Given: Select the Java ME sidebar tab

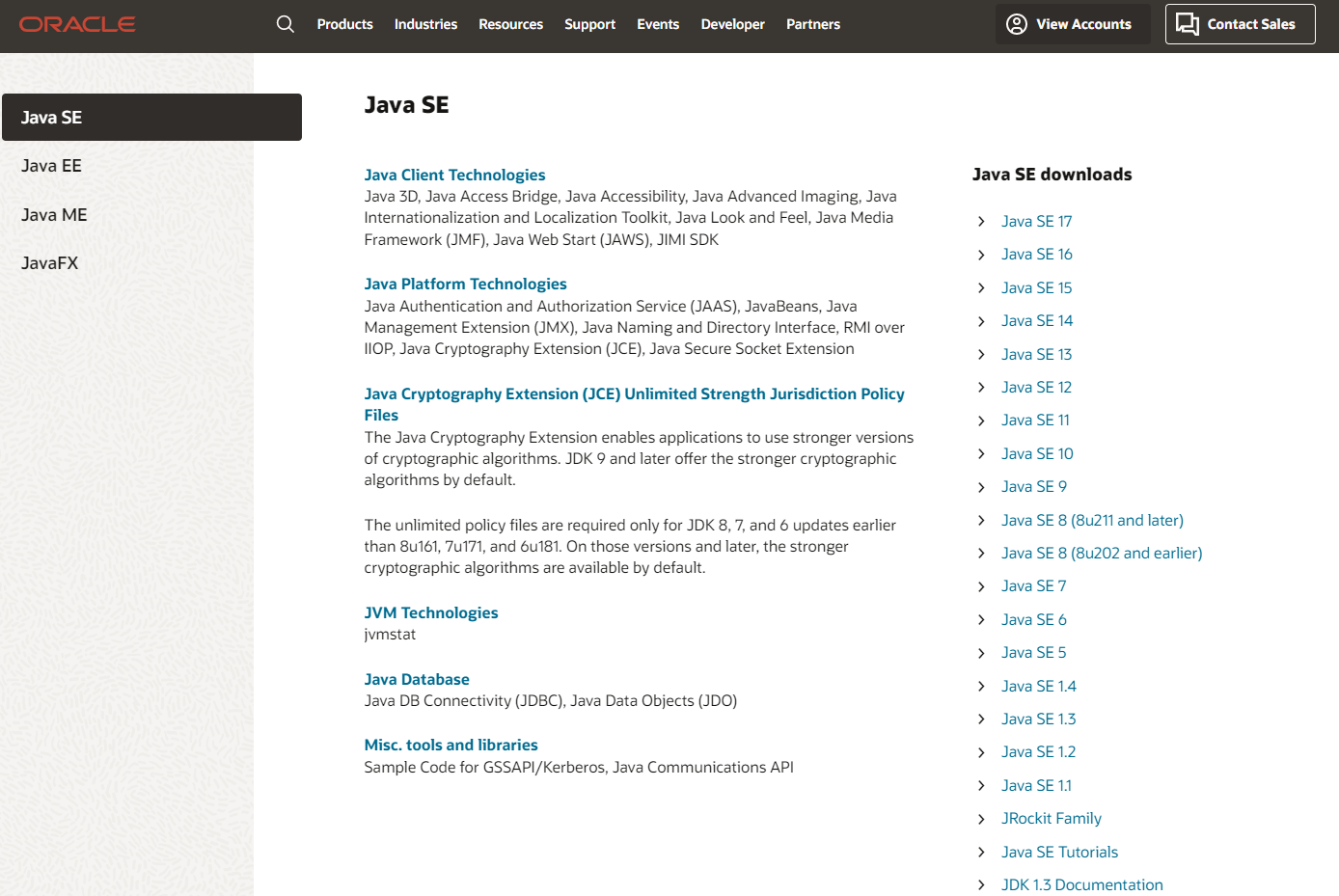Looking at the screenshot, I should tap(54, 215).
